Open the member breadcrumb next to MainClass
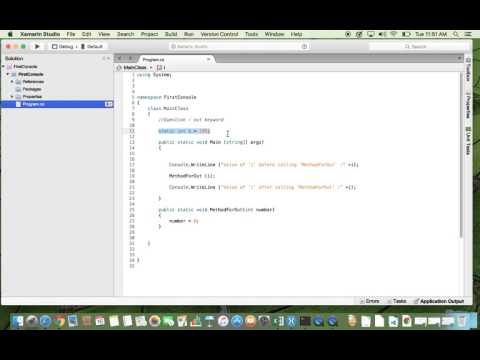This screenshot has width=480, height=360. pos(161,68)
